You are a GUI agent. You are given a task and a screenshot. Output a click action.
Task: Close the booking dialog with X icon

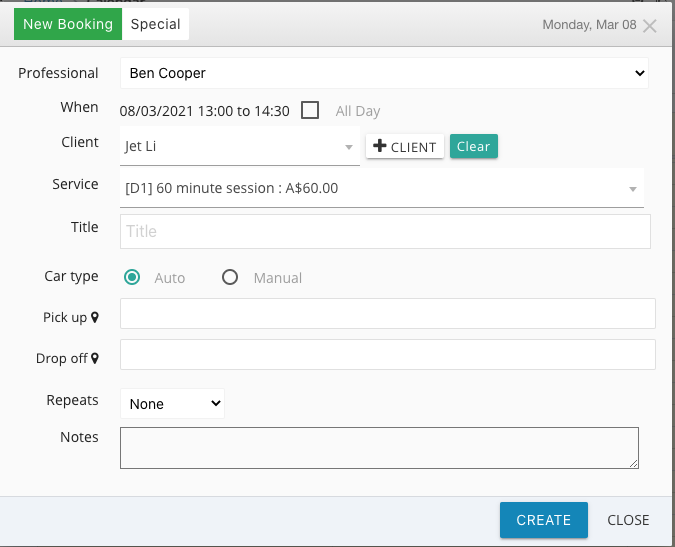click(649, 26)
